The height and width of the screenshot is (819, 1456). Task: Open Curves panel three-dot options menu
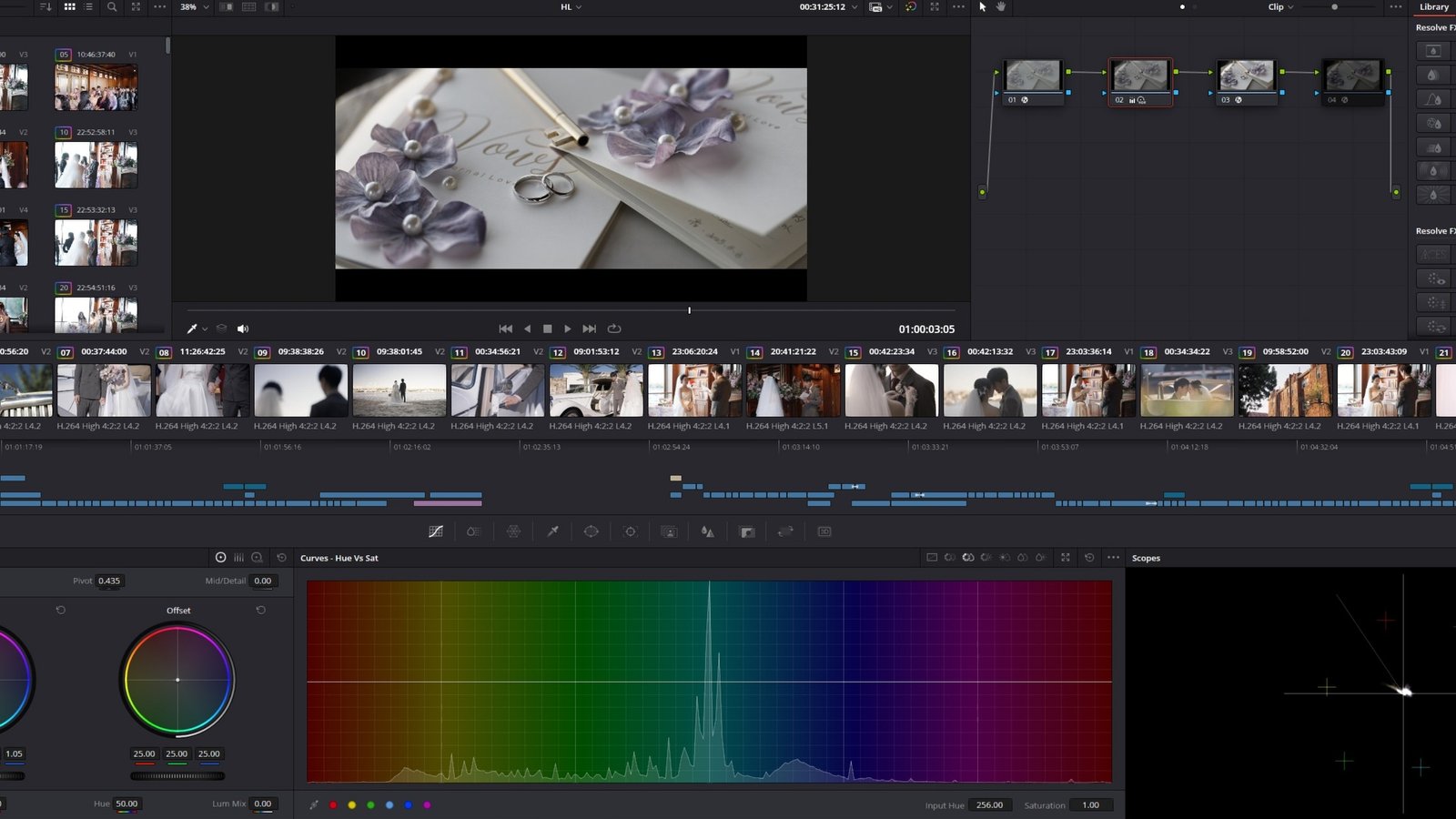click(1113, 558)
